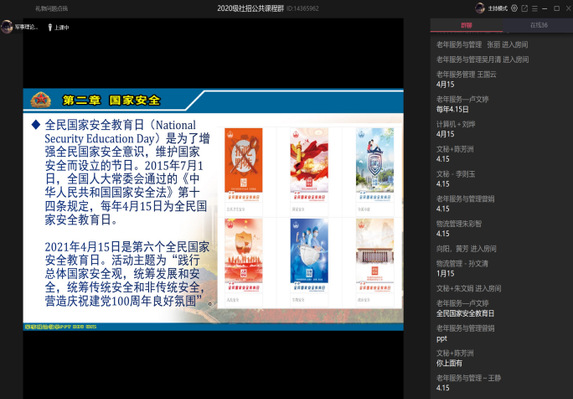Click 主持模式 host mode label
This screenshot has width=573, height=399.
(497, 8)
